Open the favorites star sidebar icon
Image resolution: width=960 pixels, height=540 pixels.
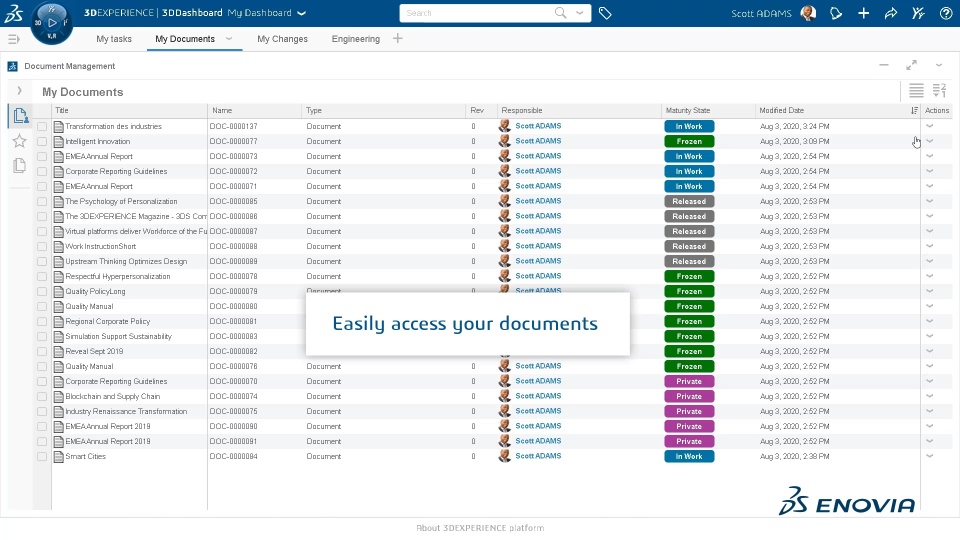[20, 141]
